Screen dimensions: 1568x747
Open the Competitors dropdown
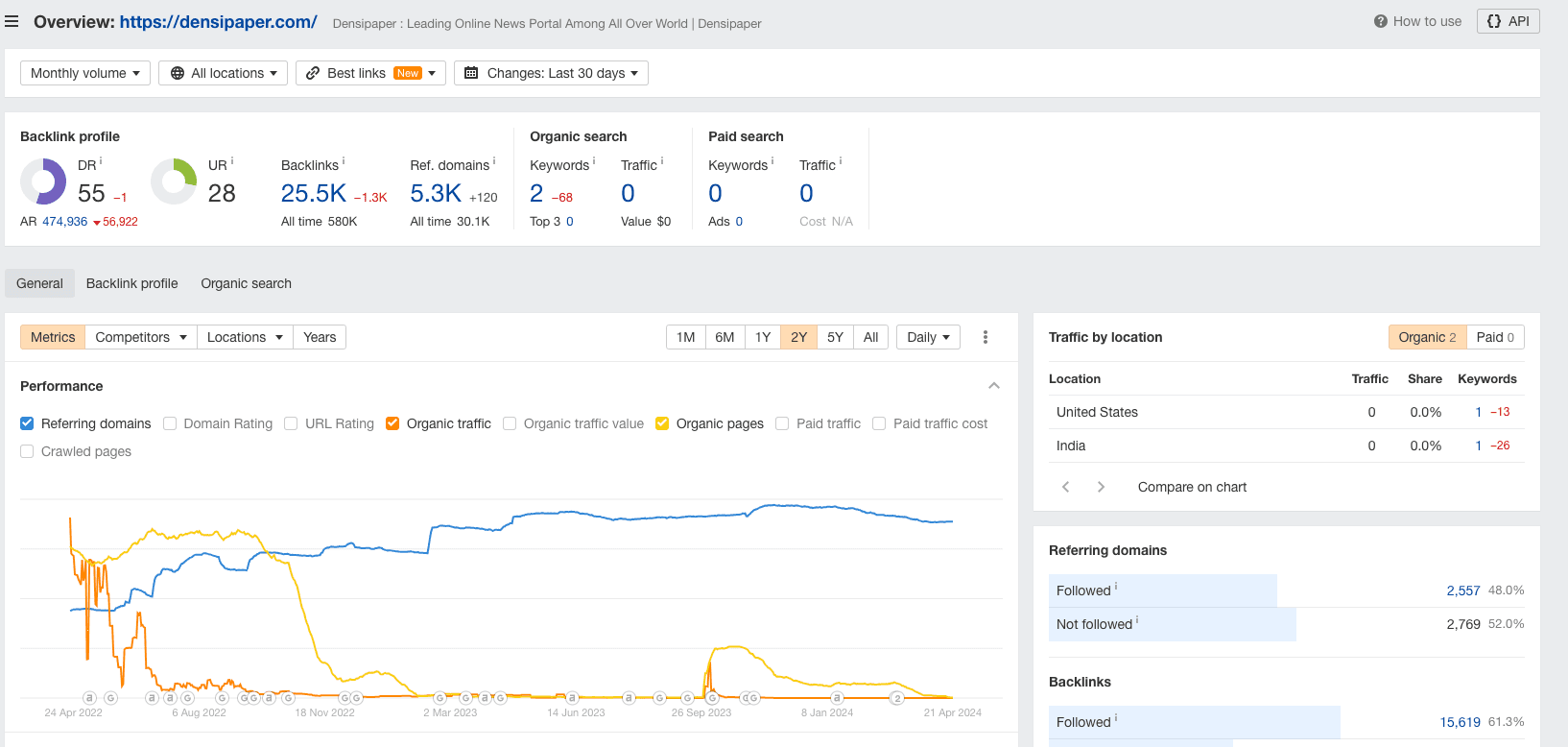click(x=141, y=337)
